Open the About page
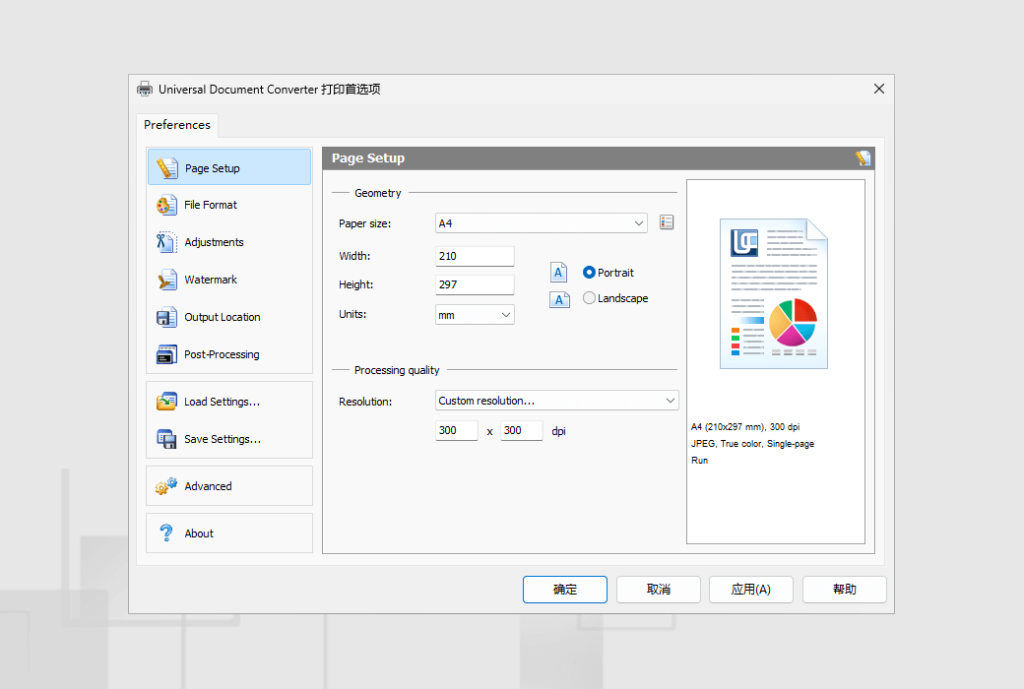 [x=229, y=533]
